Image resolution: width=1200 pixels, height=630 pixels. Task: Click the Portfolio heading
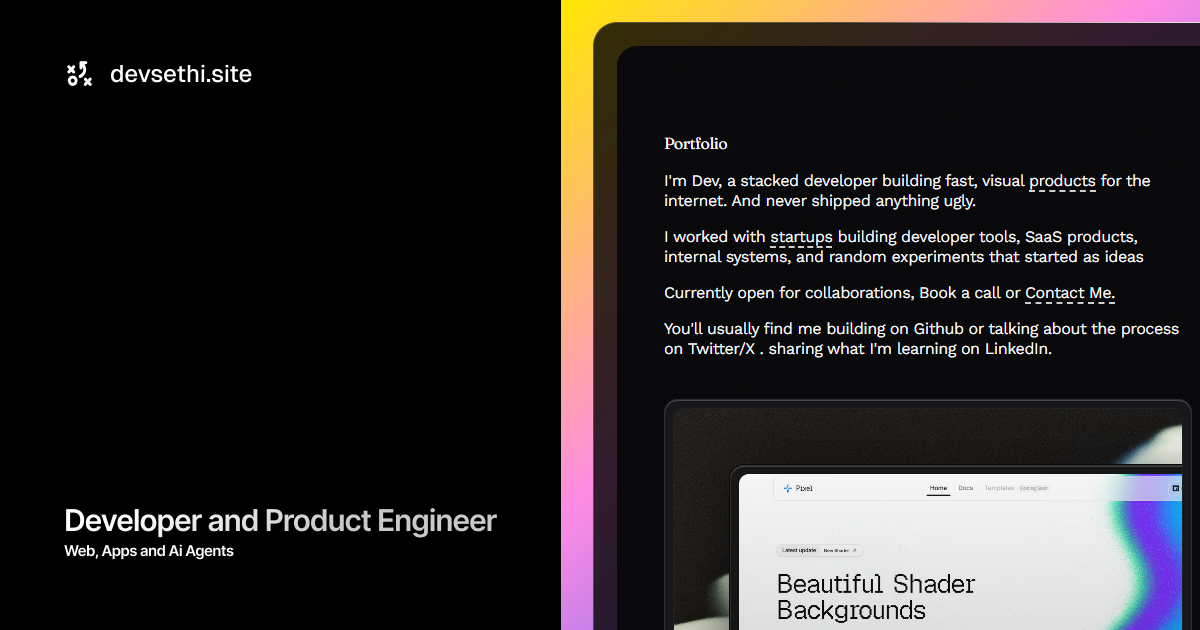point(696,144)
